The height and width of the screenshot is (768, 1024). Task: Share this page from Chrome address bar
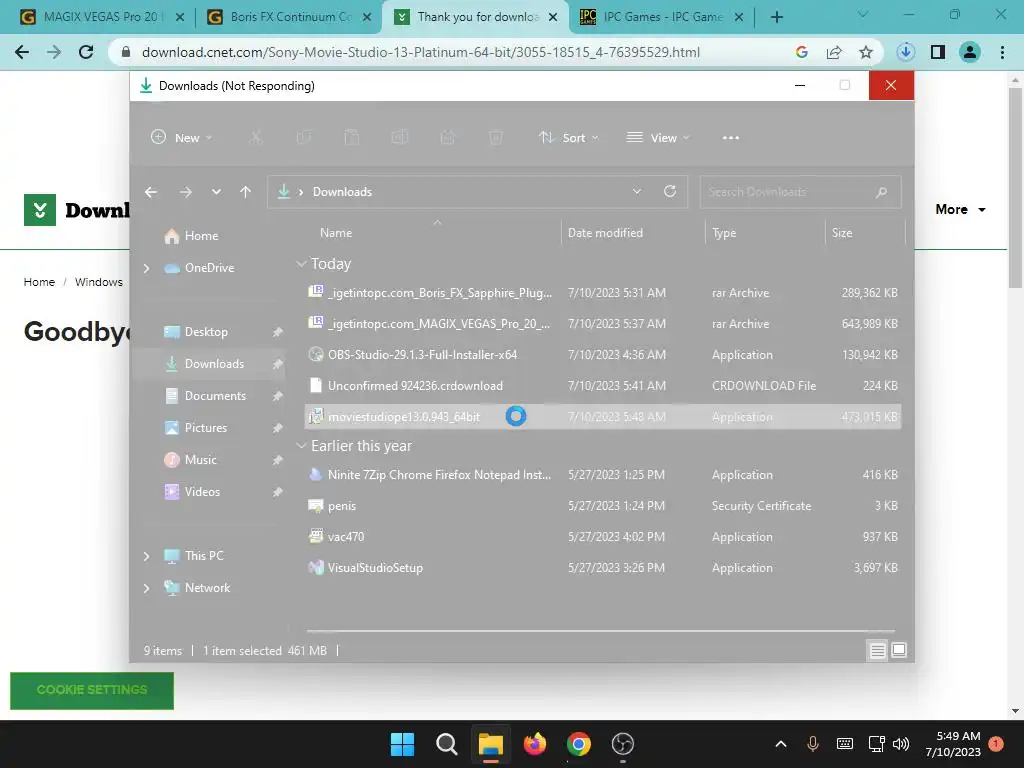click(x=834, y=52)
